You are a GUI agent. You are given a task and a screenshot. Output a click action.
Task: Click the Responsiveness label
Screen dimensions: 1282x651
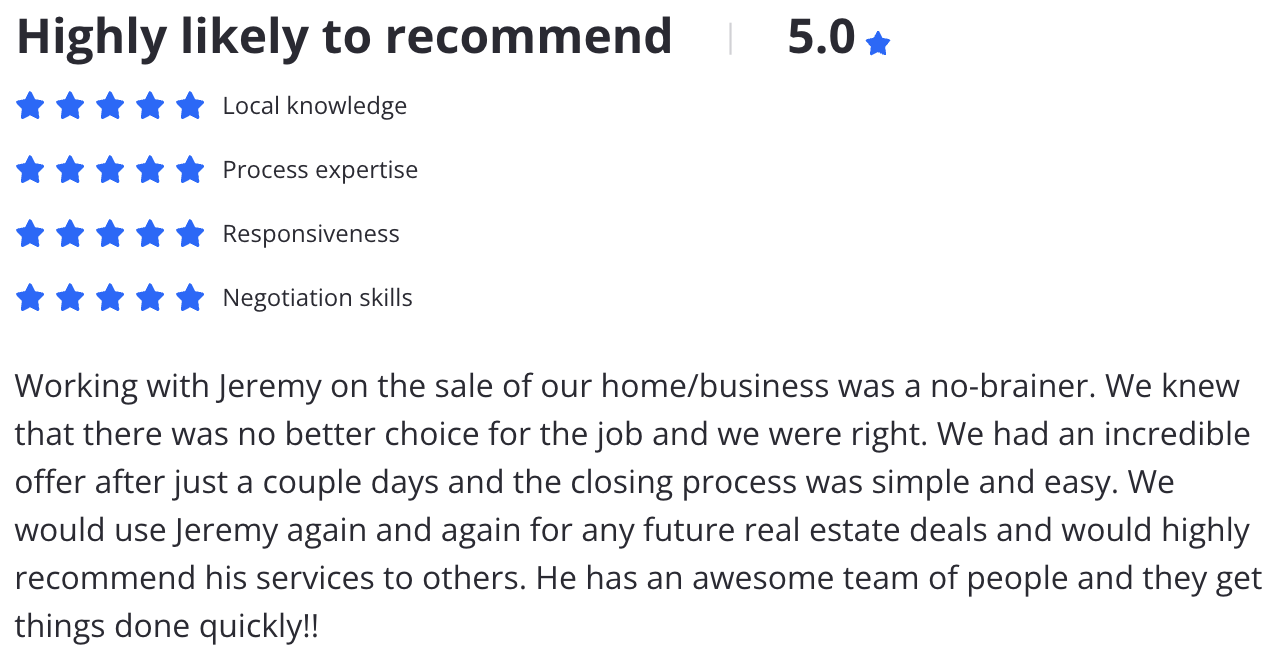311,234
